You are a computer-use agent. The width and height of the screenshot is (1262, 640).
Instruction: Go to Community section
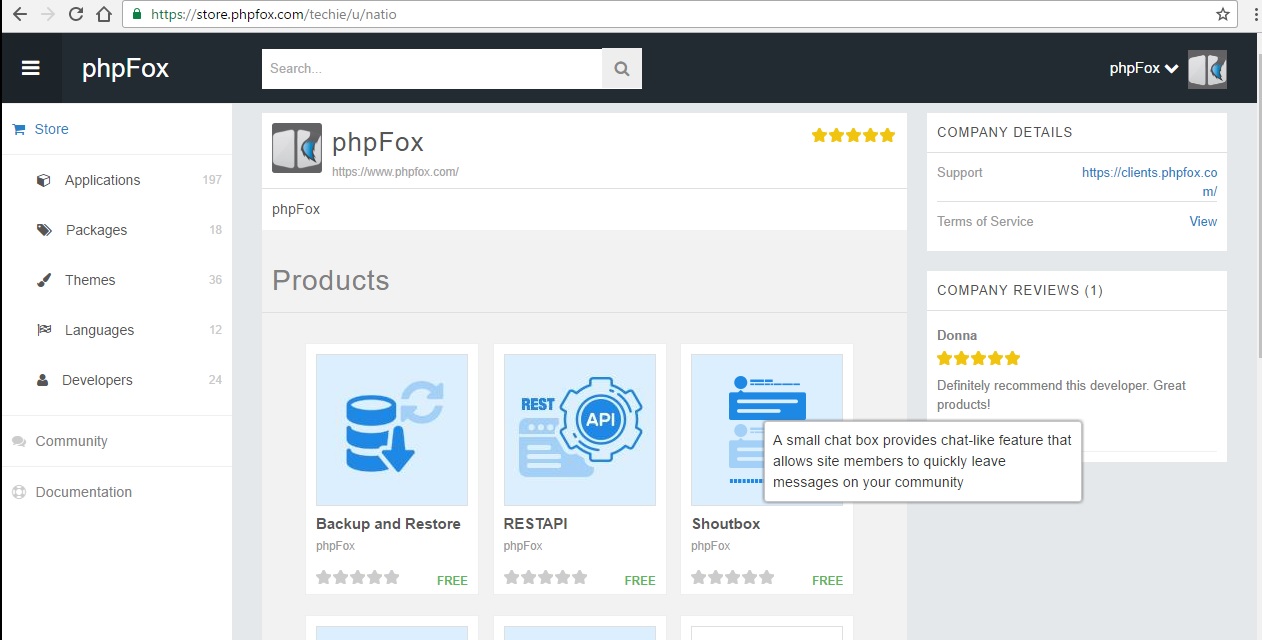pyautogui.click(x=71, y=441)
